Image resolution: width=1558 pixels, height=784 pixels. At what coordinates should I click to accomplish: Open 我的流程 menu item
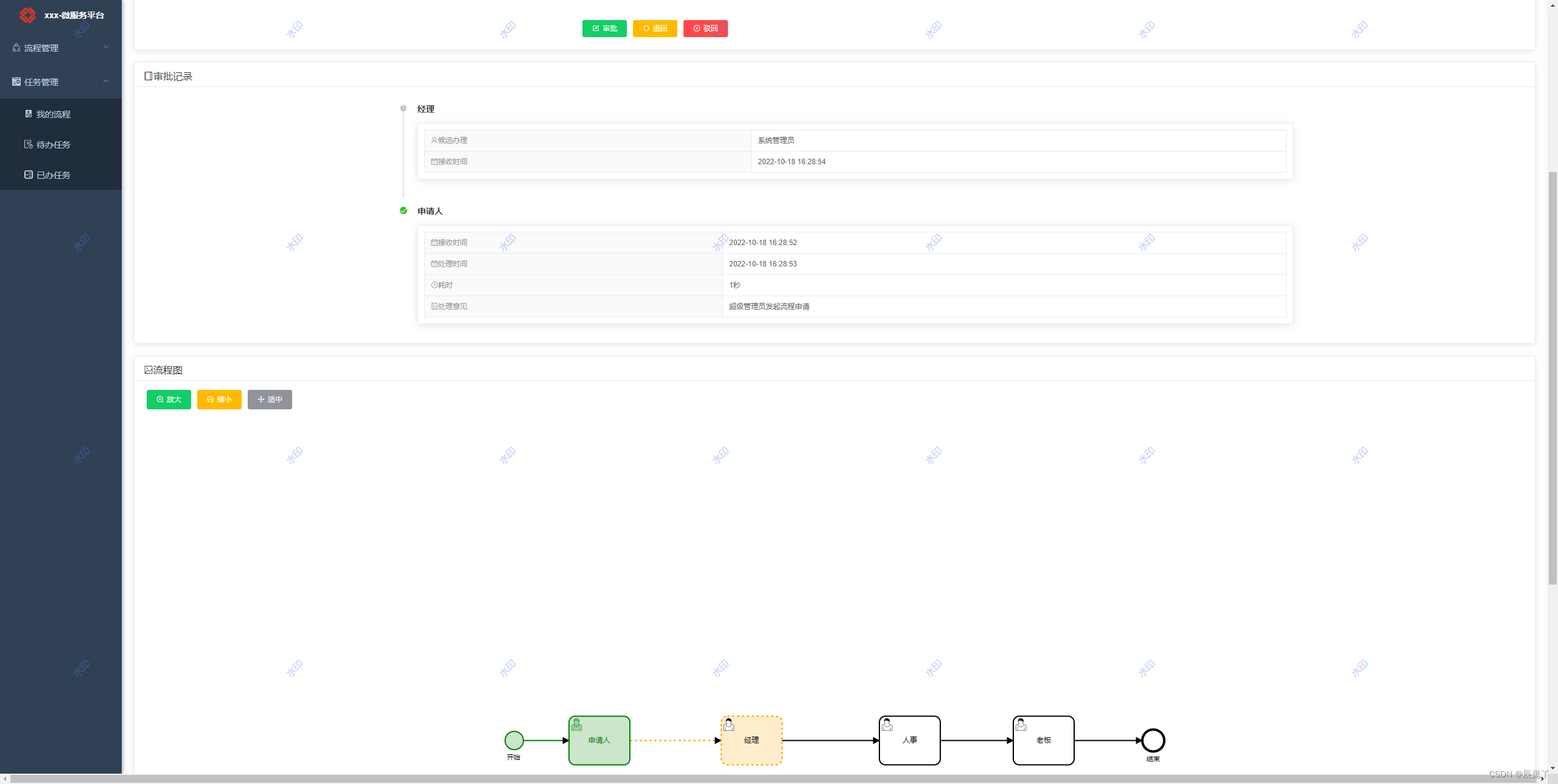coord(61,114)
